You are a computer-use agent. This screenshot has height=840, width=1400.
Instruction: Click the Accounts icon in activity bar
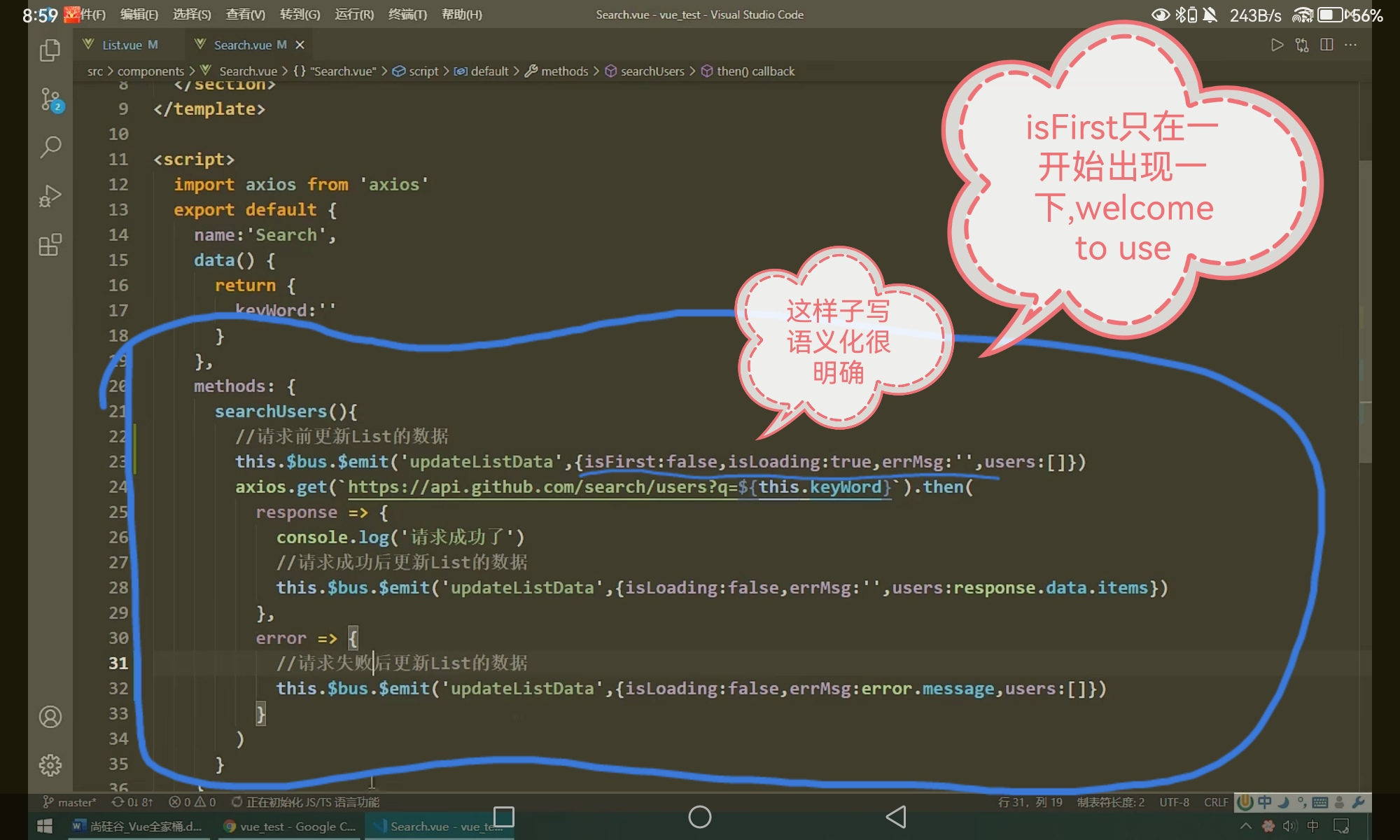50,717
